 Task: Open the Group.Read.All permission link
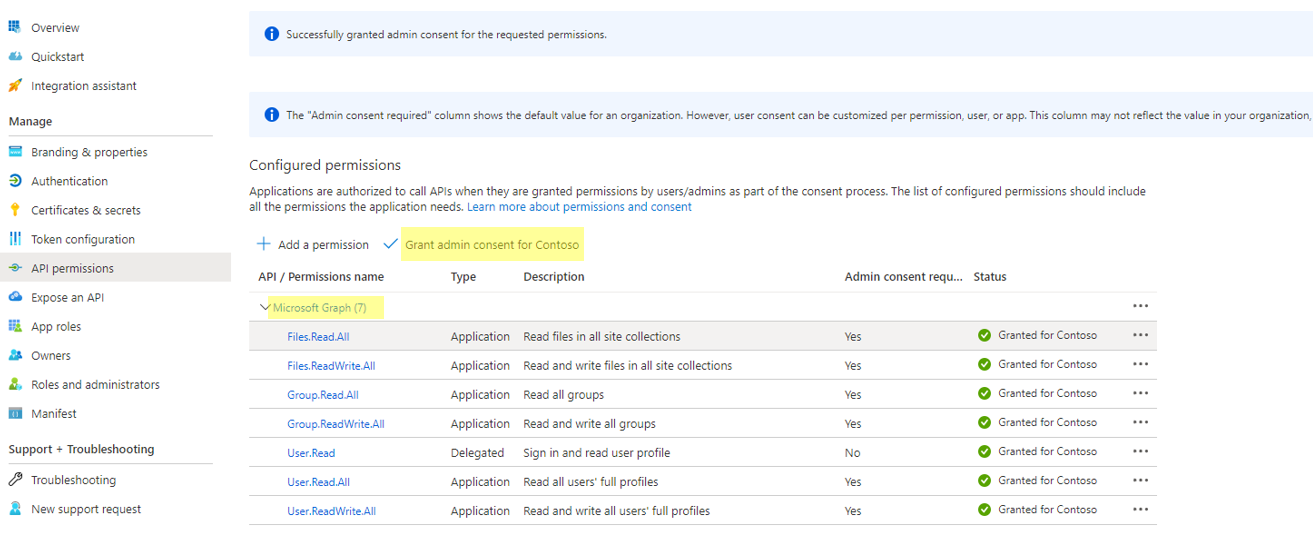323,395
